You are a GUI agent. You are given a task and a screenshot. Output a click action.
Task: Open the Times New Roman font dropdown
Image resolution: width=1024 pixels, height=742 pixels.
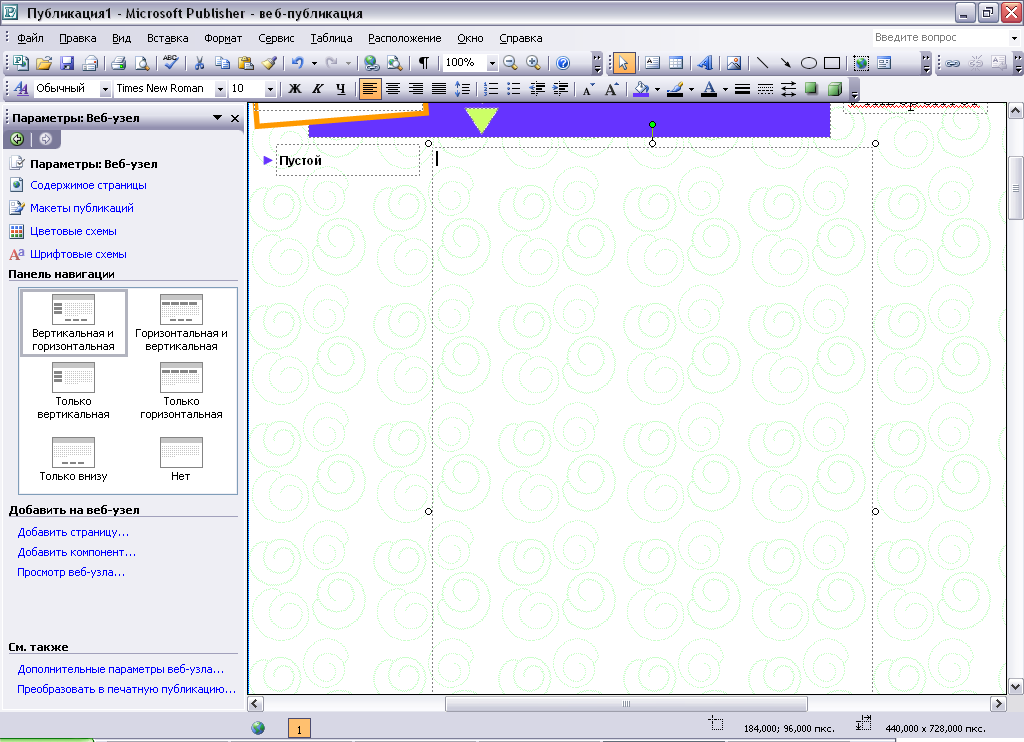pyautogui.click(x=220, y=89)
